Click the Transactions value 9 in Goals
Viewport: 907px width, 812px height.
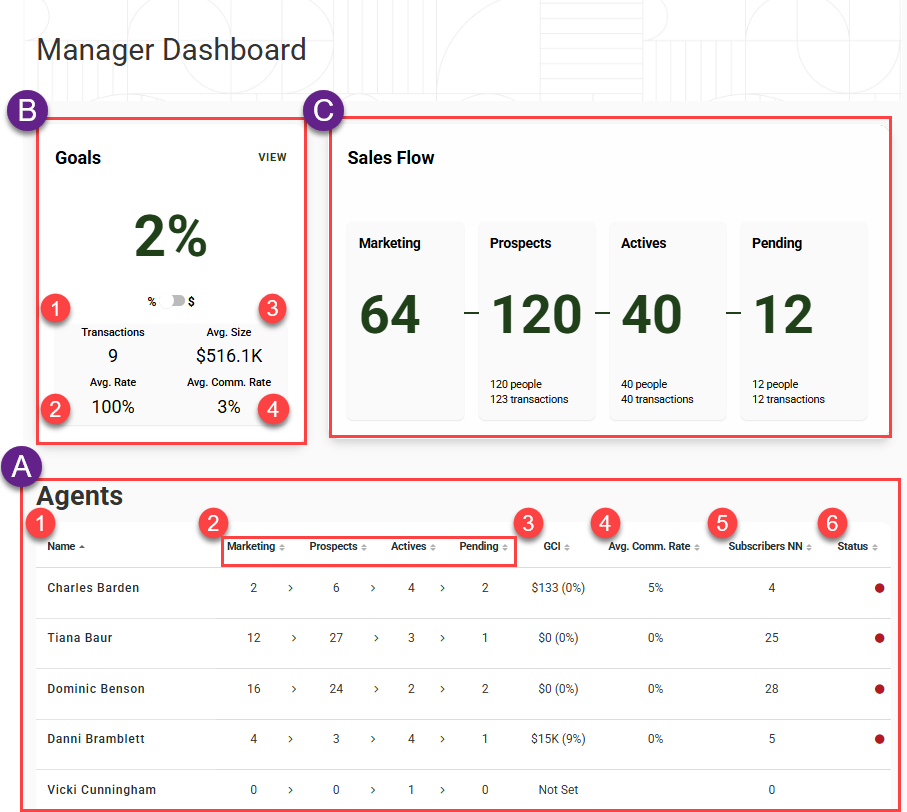tap(113, 355)
